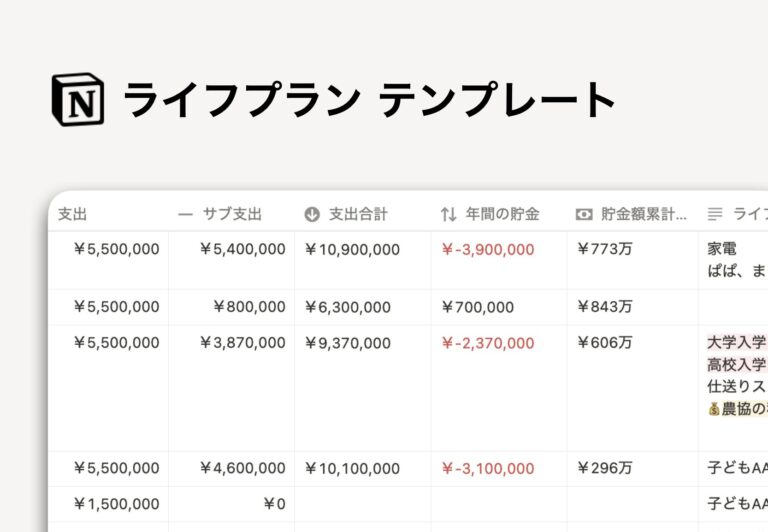Click the red ¥-3,900,000 savings cell
Screen dimensions: 768x532
point(499,261)
